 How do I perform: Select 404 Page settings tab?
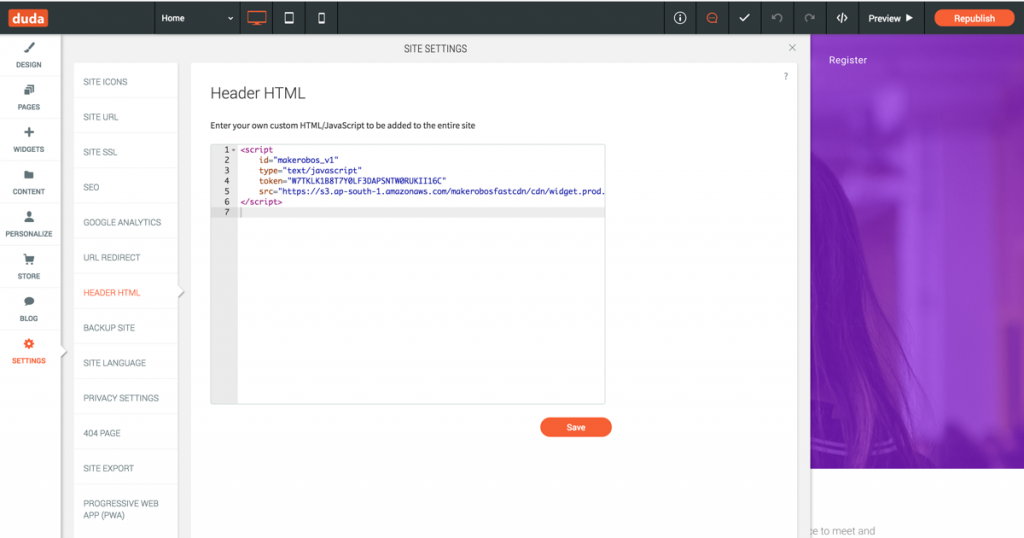pyautogui.click(x=125, y=434)
